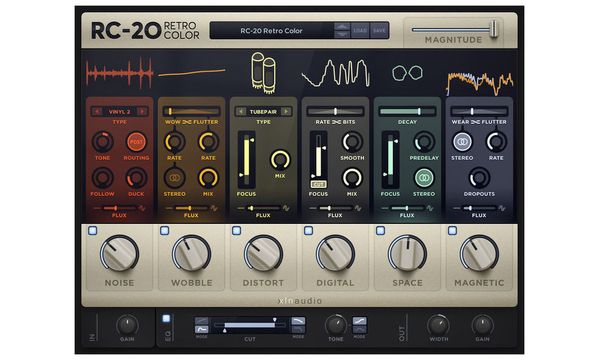
Task: Select the lower low-cut filter mode icon
Action: [x=202, y=329]
